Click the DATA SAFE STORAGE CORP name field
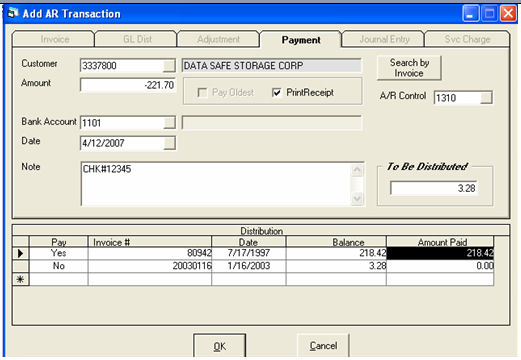 [x=271, y=66]
